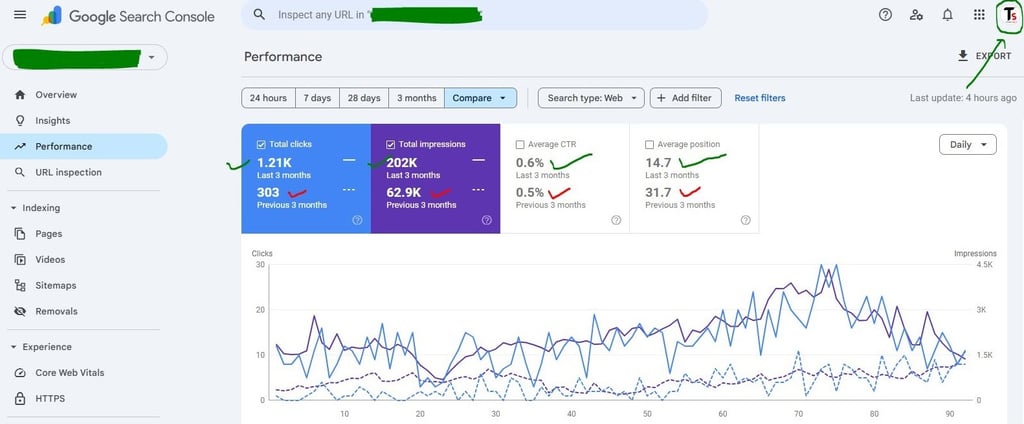Click the Reset filters link
This screenshot has width=1024, height=424.
(x=760, y=98)
